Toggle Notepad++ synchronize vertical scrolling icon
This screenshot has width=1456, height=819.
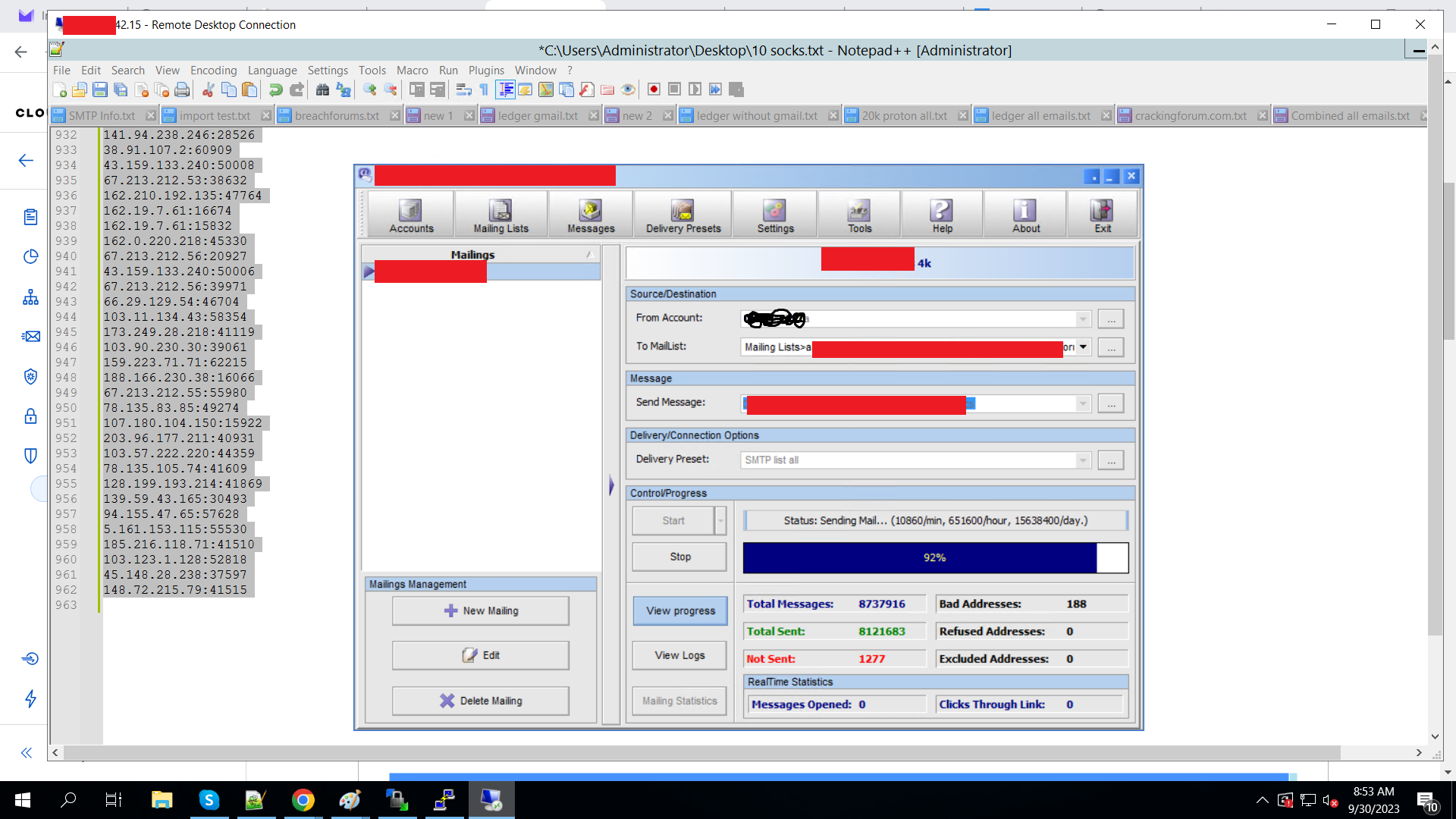[x=416, y=89]
